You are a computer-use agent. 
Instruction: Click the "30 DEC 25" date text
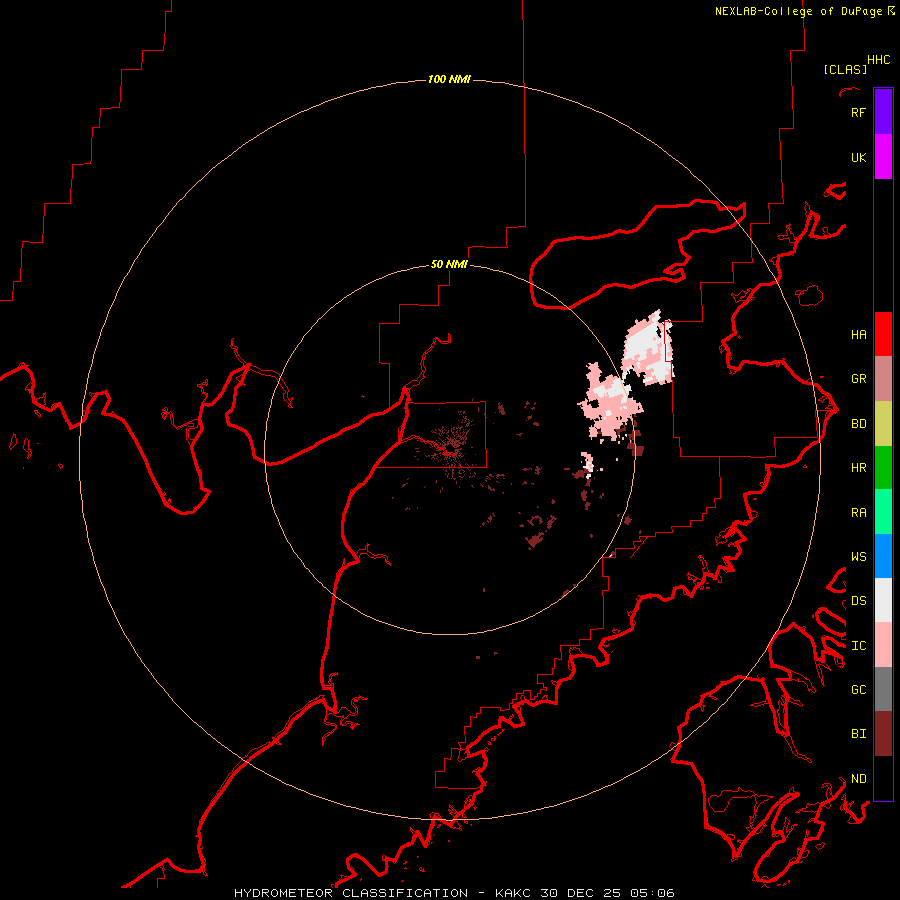coord(581,893)
